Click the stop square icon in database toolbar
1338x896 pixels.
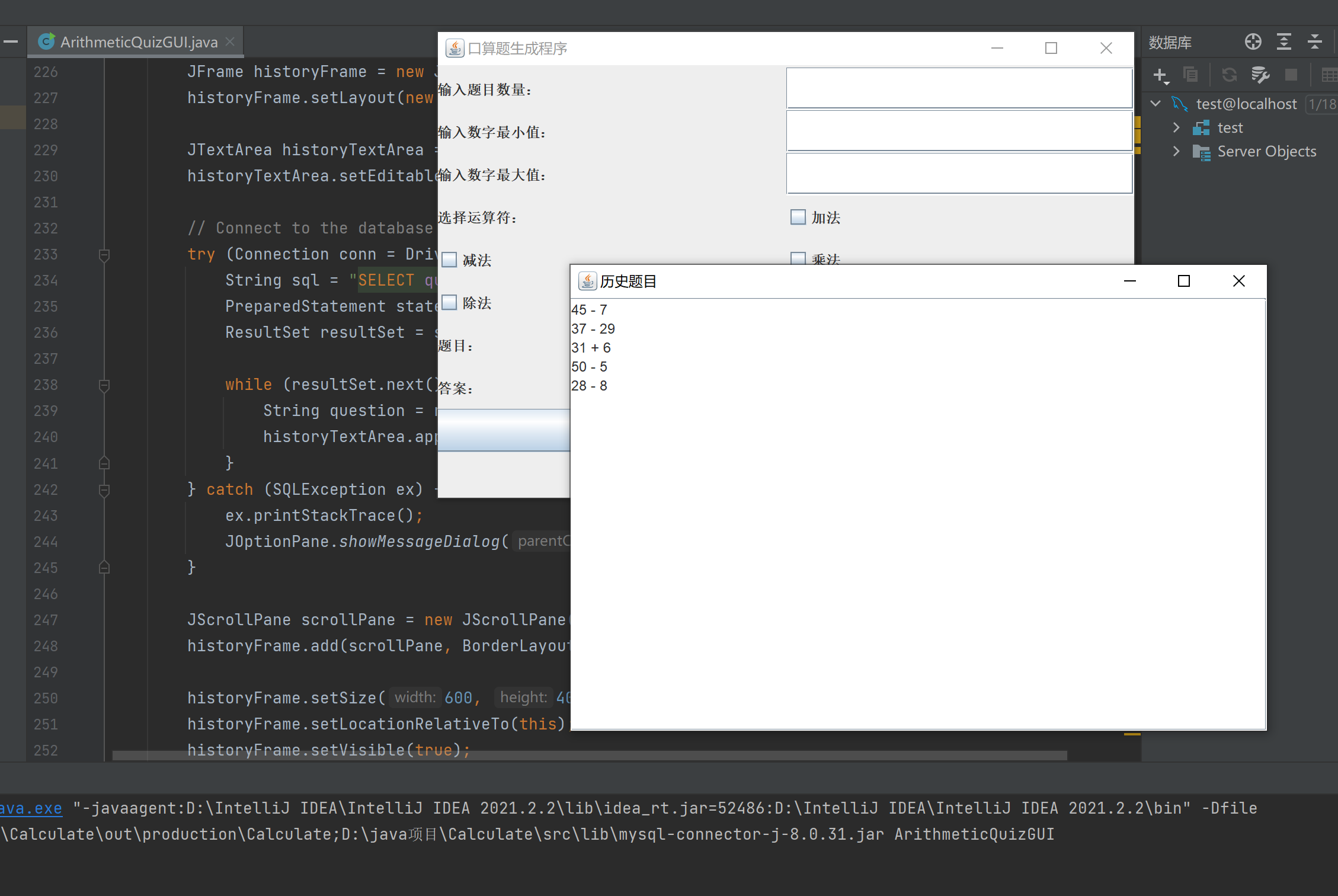[1291, 75]
